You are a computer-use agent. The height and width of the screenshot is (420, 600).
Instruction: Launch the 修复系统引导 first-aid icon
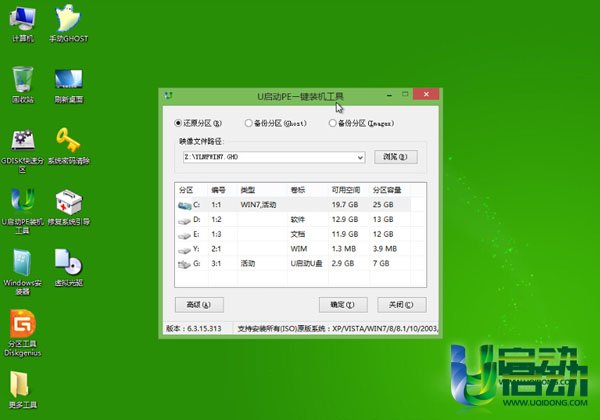[x=68, y=207]
